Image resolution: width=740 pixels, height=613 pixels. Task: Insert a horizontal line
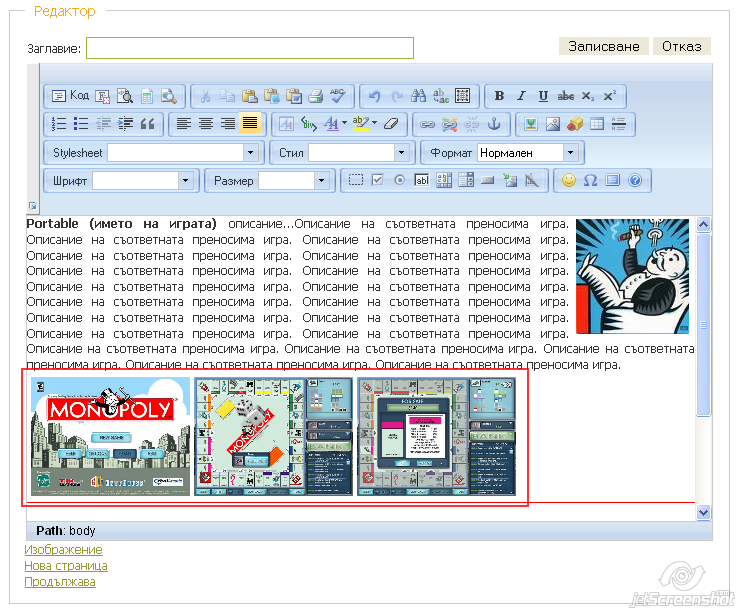coord(619,124)
